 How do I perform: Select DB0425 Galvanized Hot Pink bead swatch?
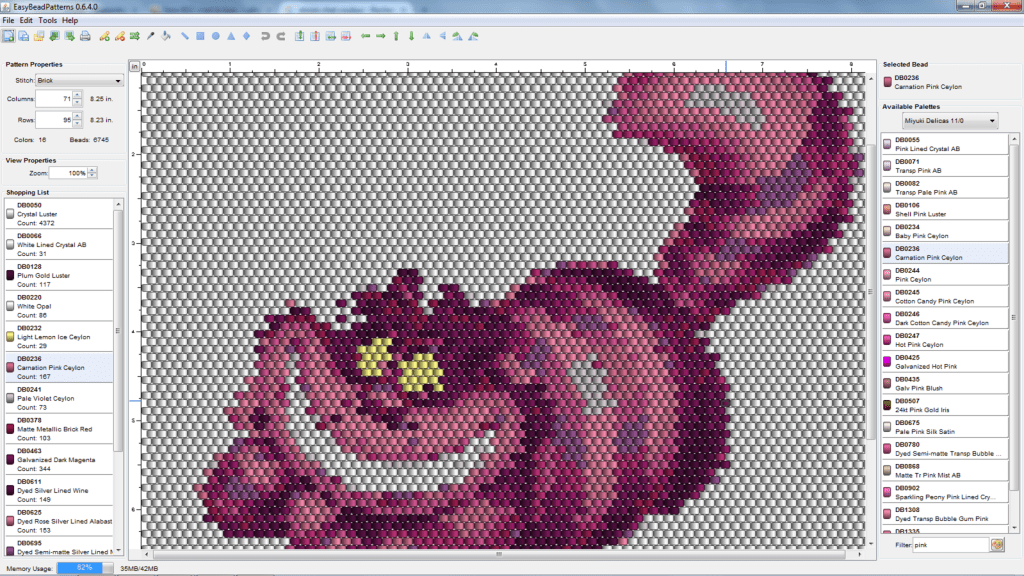click(x=945, y=361)
